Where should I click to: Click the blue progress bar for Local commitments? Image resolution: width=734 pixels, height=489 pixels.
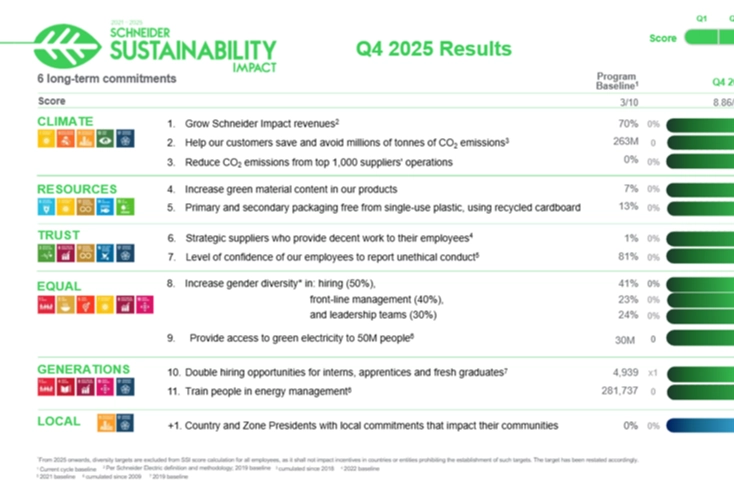point(700,425)
